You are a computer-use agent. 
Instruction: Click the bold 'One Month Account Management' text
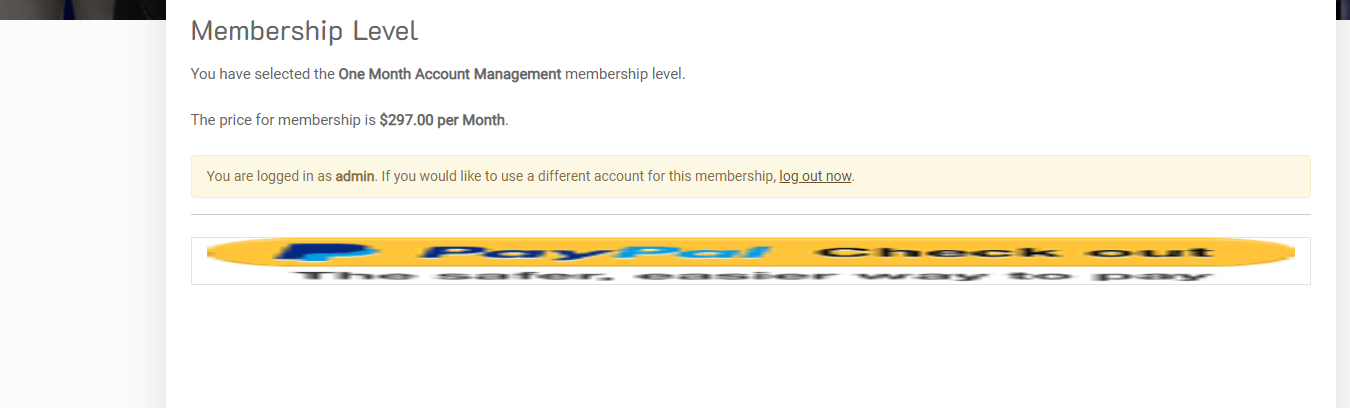pos(450,74)
